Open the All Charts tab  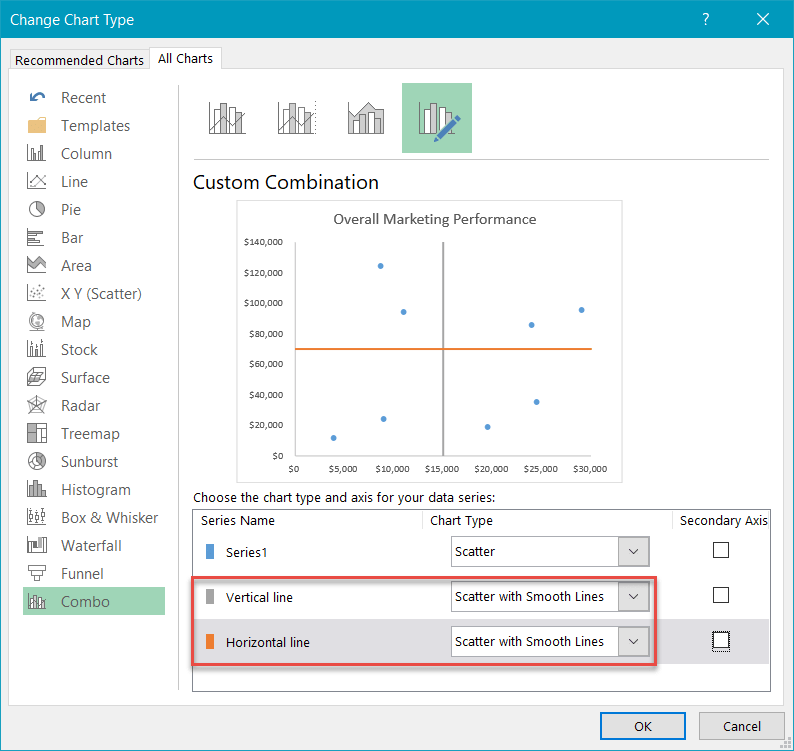(x=186, y=59)
